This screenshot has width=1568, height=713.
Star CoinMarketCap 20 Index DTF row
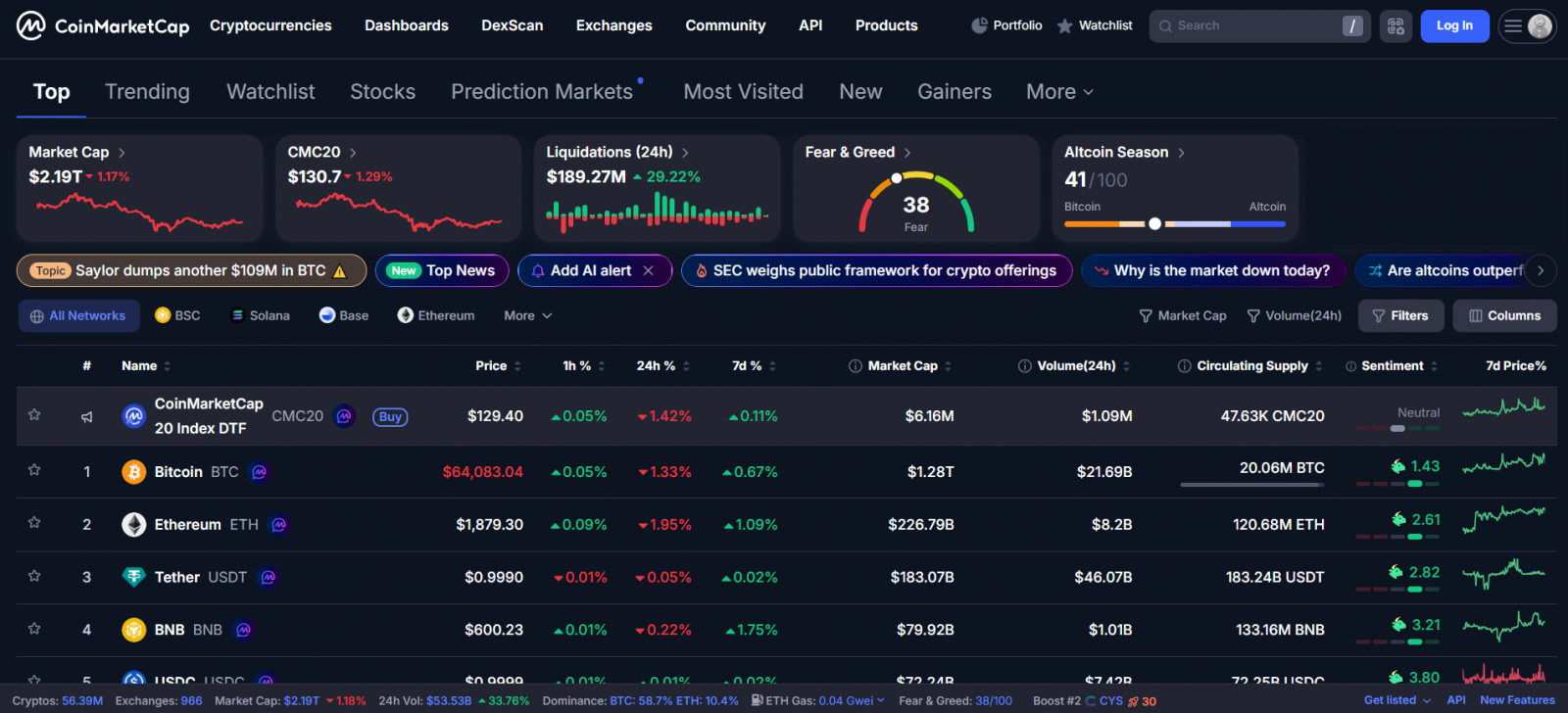[x=34, y=415]
